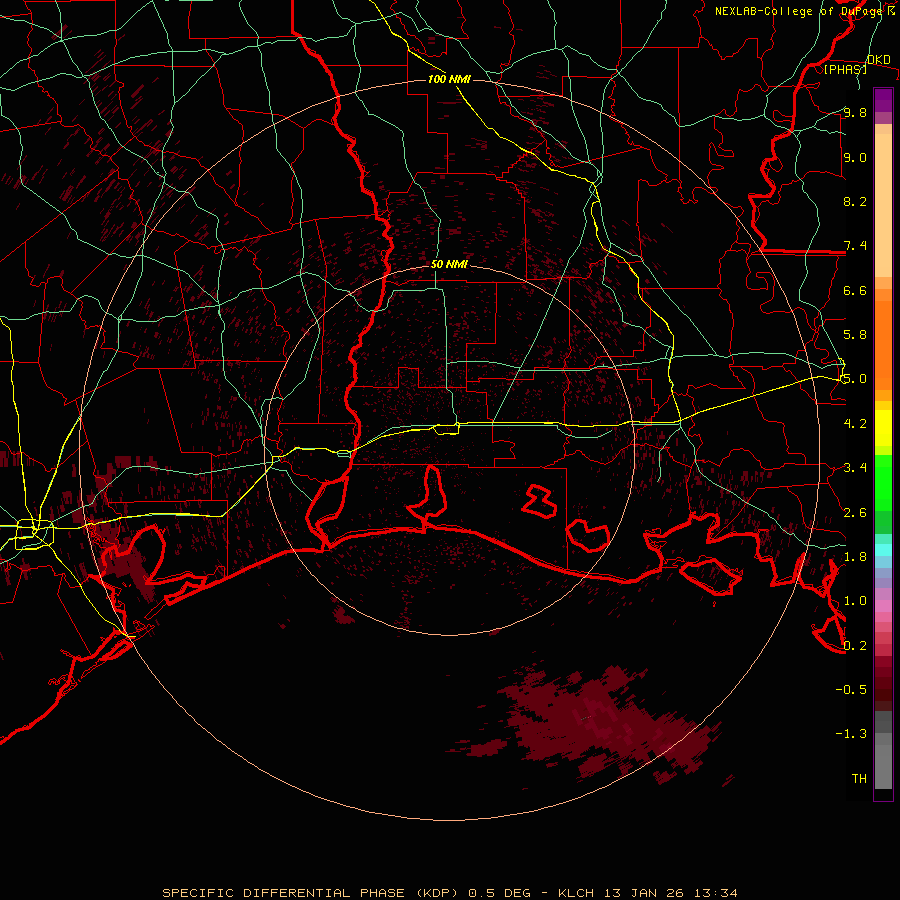The image size is (900, 900).
Task: Click the OKD label above the color scale
Action: coord(878,60)
